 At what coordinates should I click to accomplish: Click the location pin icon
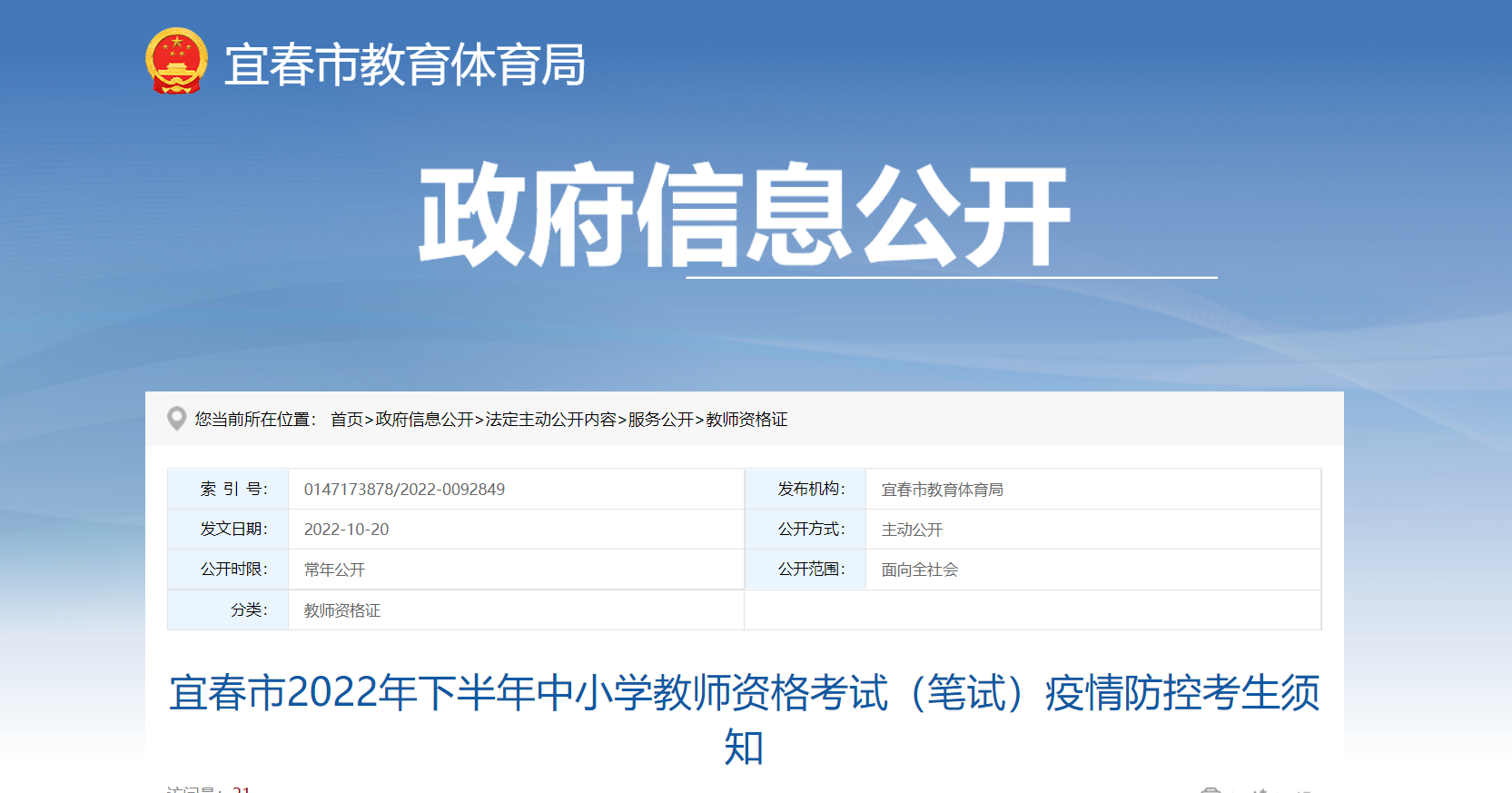coord(176,418)
